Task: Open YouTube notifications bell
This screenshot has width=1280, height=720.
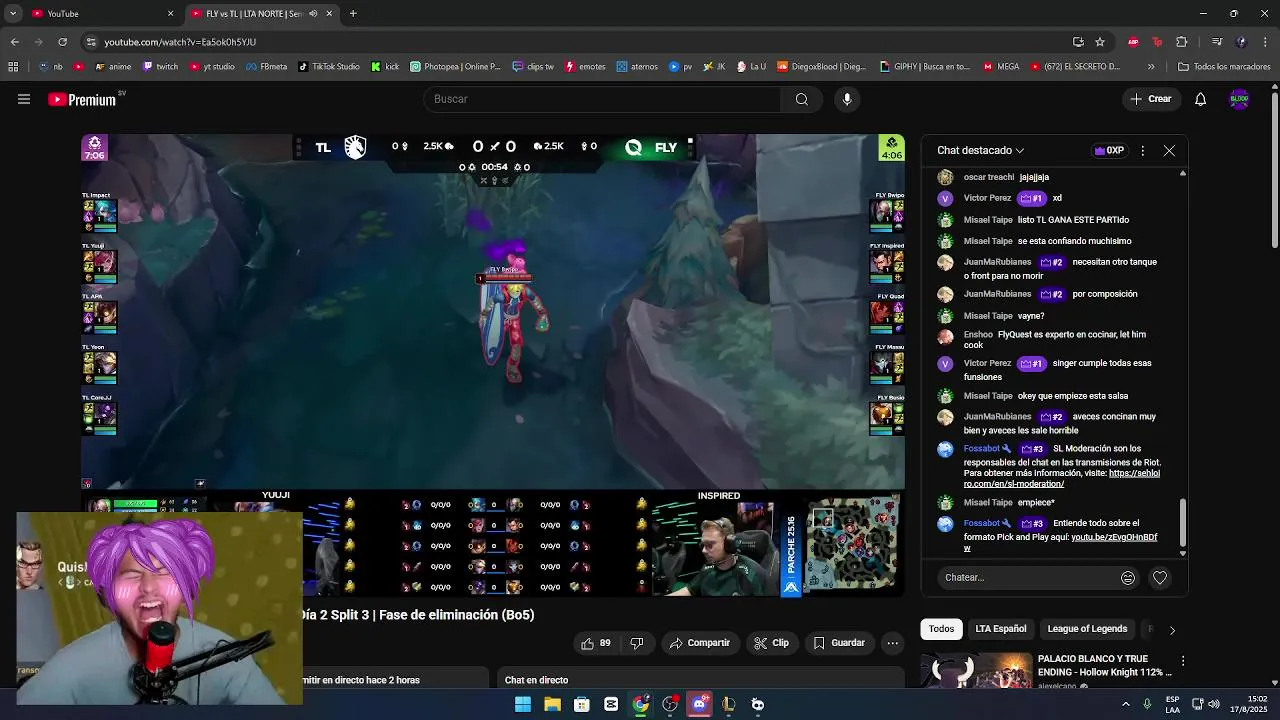Action: click(x=1200, y=99)
